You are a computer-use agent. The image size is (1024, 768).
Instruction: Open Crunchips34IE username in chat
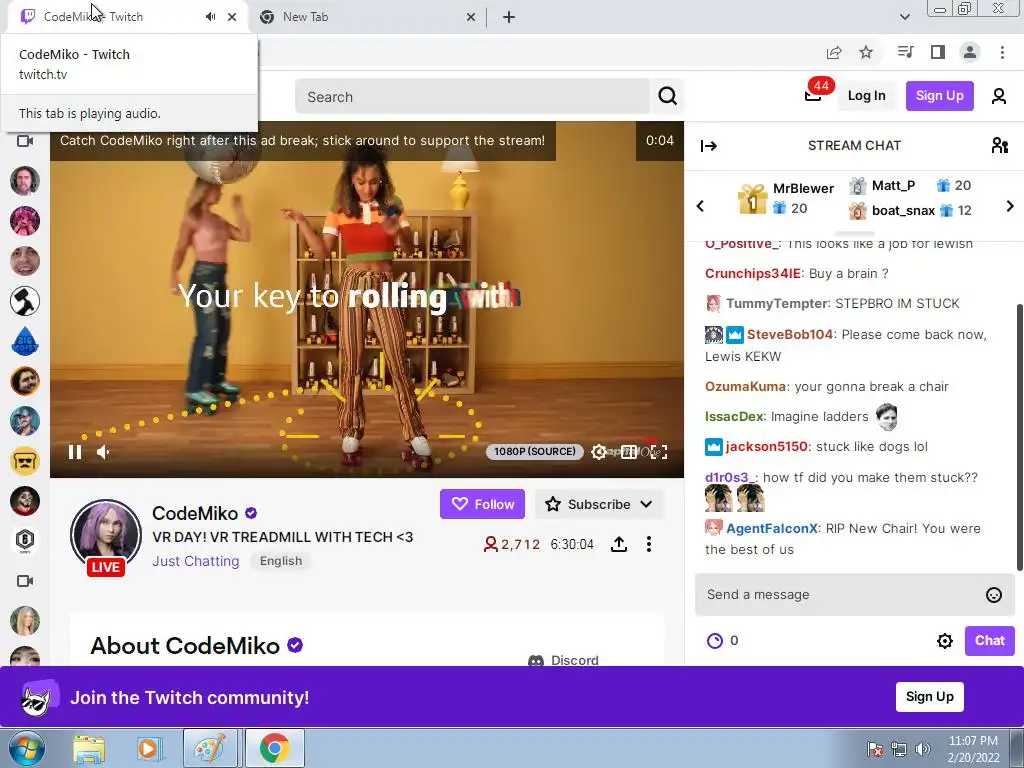752,274
